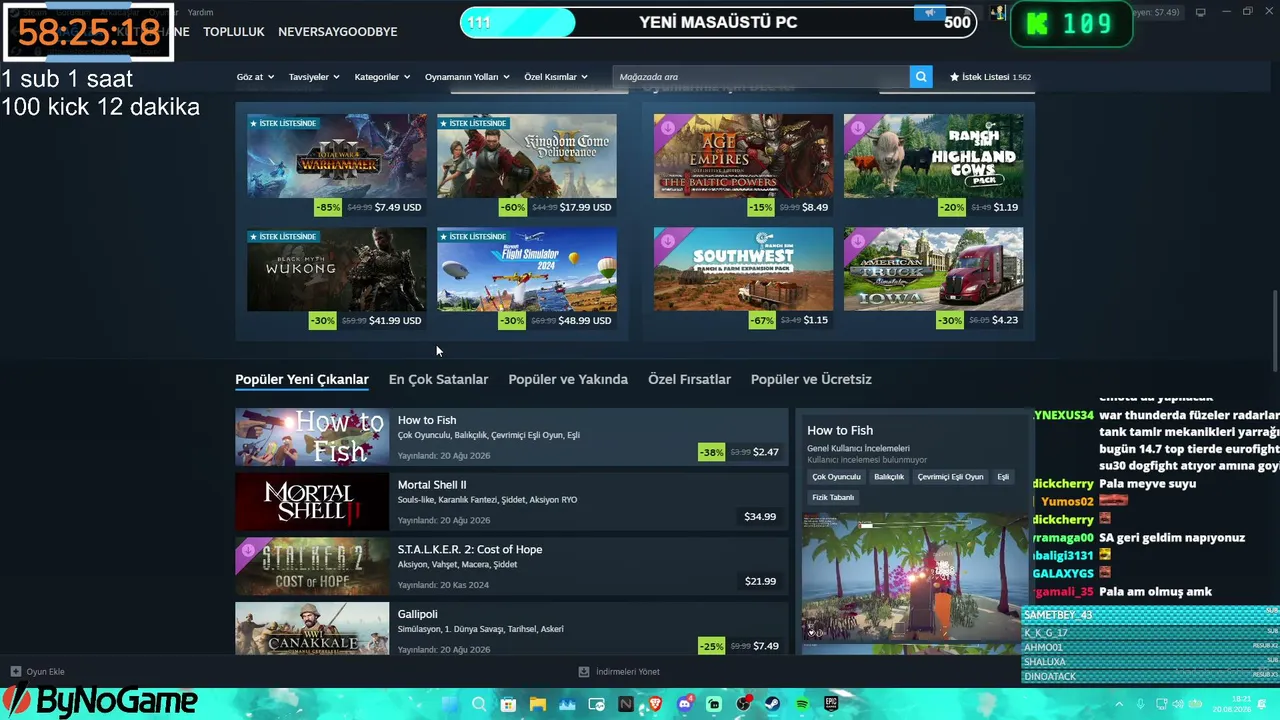Click the Balıkçılık tag in preview panel
This screenshot has height=720, width=1280.
pos(889,477)
